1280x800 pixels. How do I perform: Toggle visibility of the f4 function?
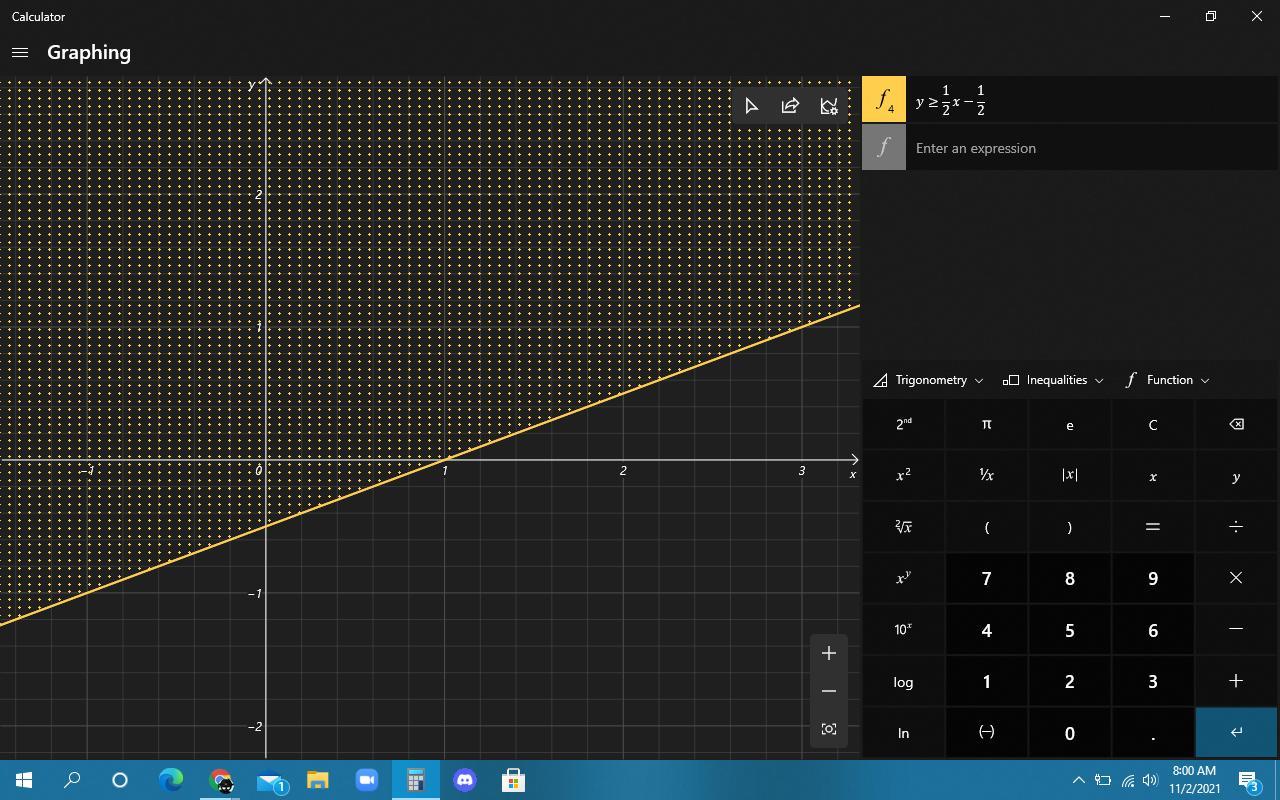[x=884, y=100]
